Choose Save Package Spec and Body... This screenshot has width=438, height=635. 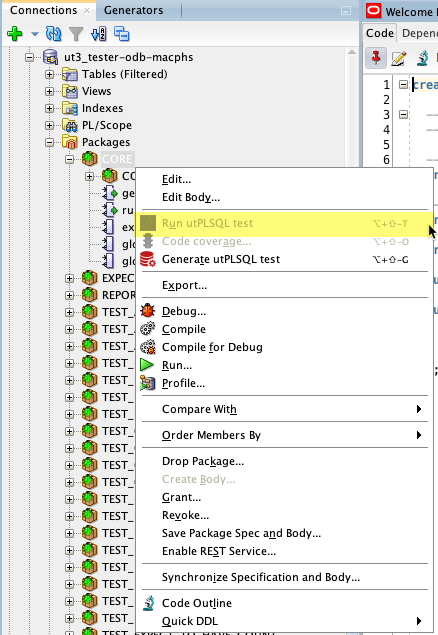(285, 533)
